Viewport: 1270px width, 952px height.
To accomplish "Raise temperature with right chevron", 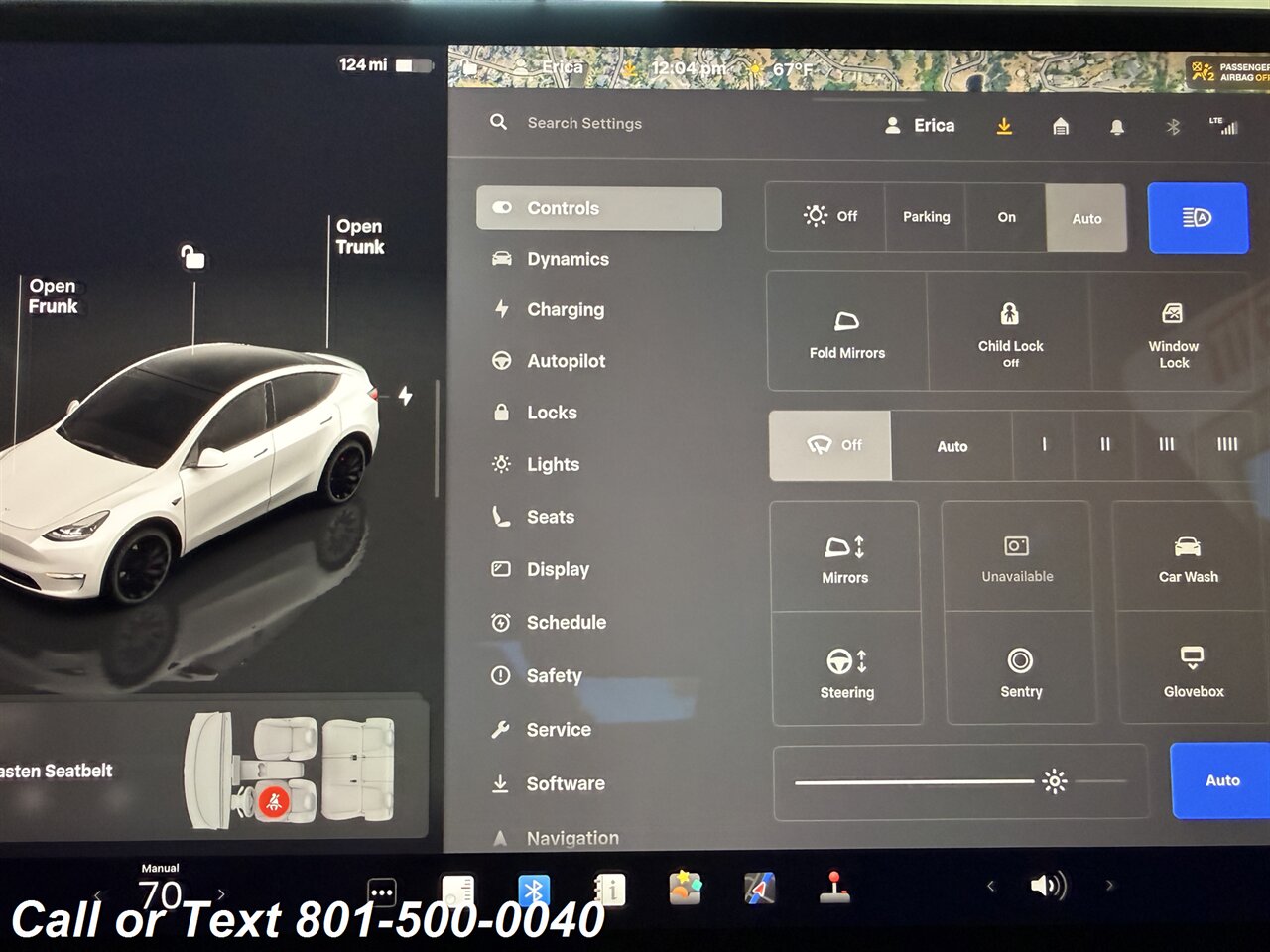I will pyautogui.click(x=221, y=894).
